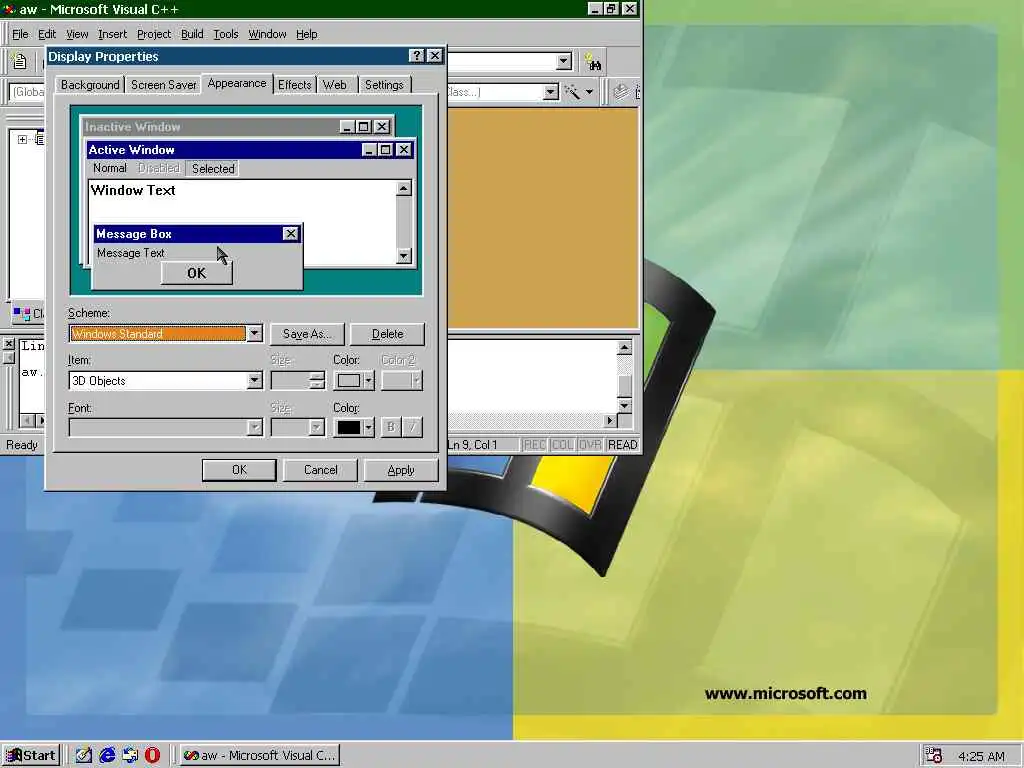The image size is (1024, 768).
Task: Click the output pane scroll up arrow
Action: pos(624,348)
